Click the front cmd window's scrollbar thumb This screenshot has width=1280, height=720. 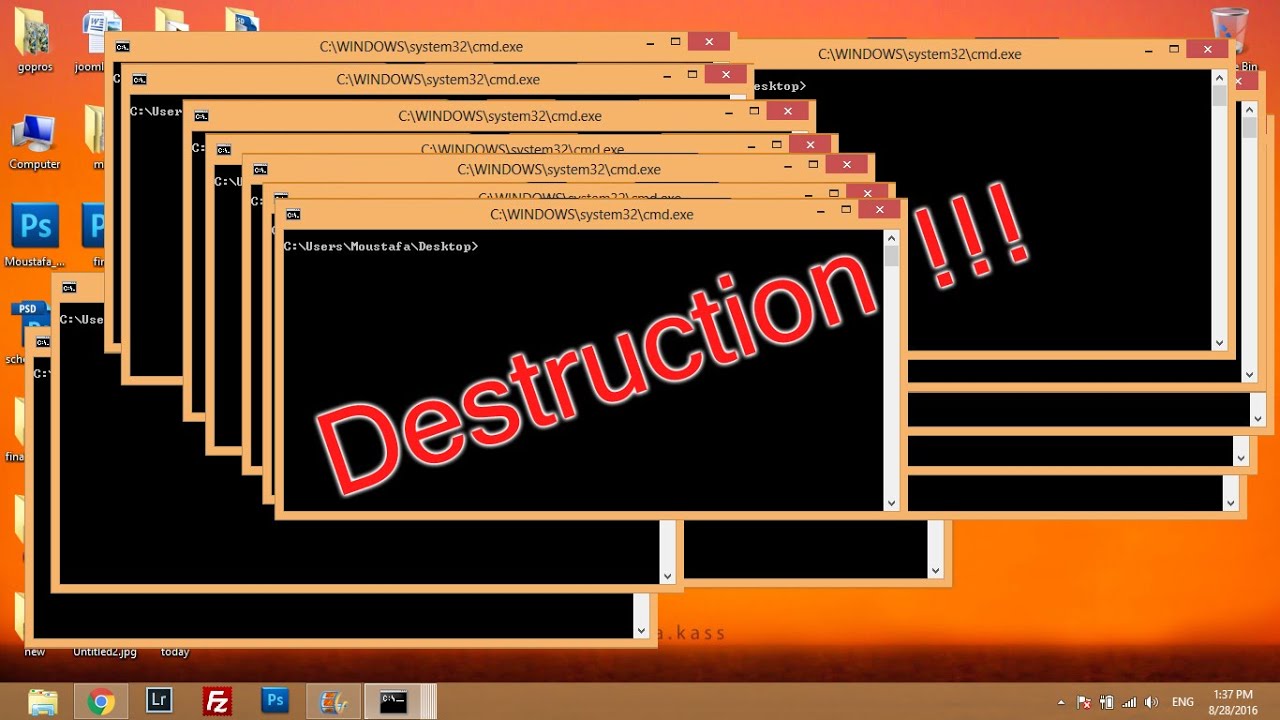892,256
